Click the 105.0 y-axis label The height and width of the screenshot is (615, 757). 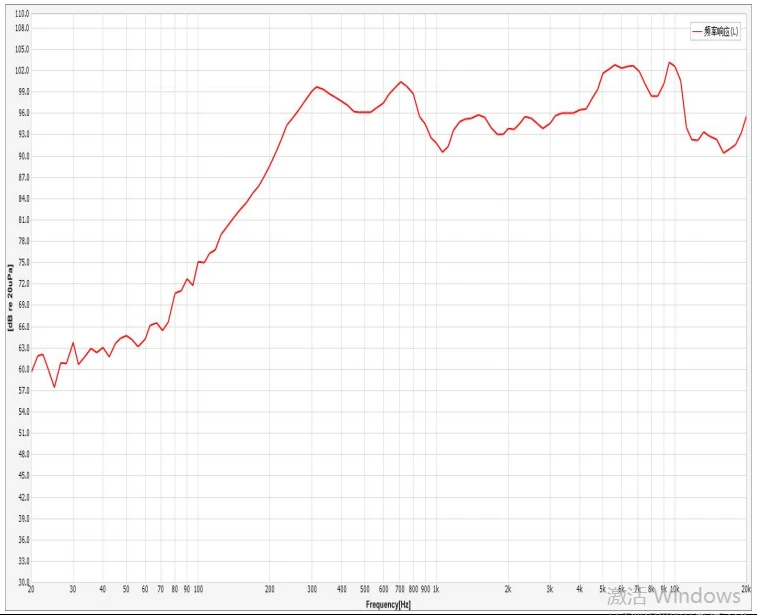pos(23,49)
